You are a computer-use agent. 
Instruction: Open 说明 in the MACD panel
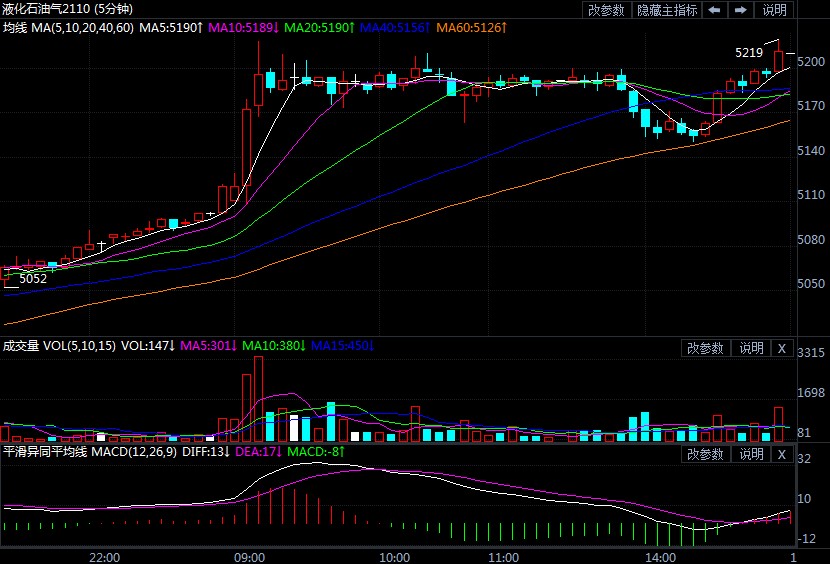pos(751,454)
